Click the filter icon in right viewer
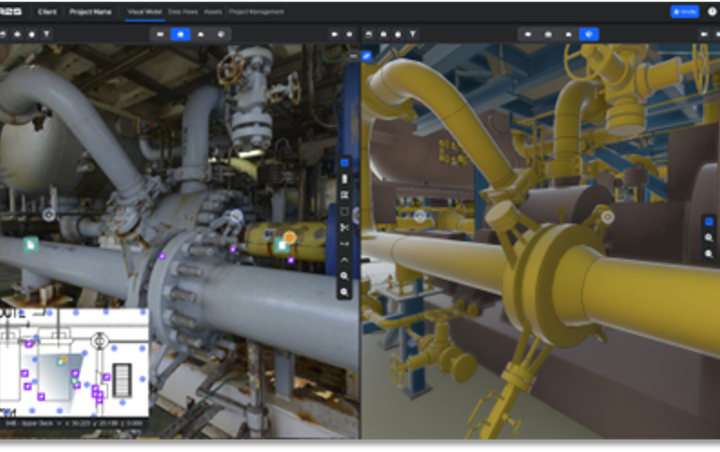720x452 pixels. (x=413, y=34)
